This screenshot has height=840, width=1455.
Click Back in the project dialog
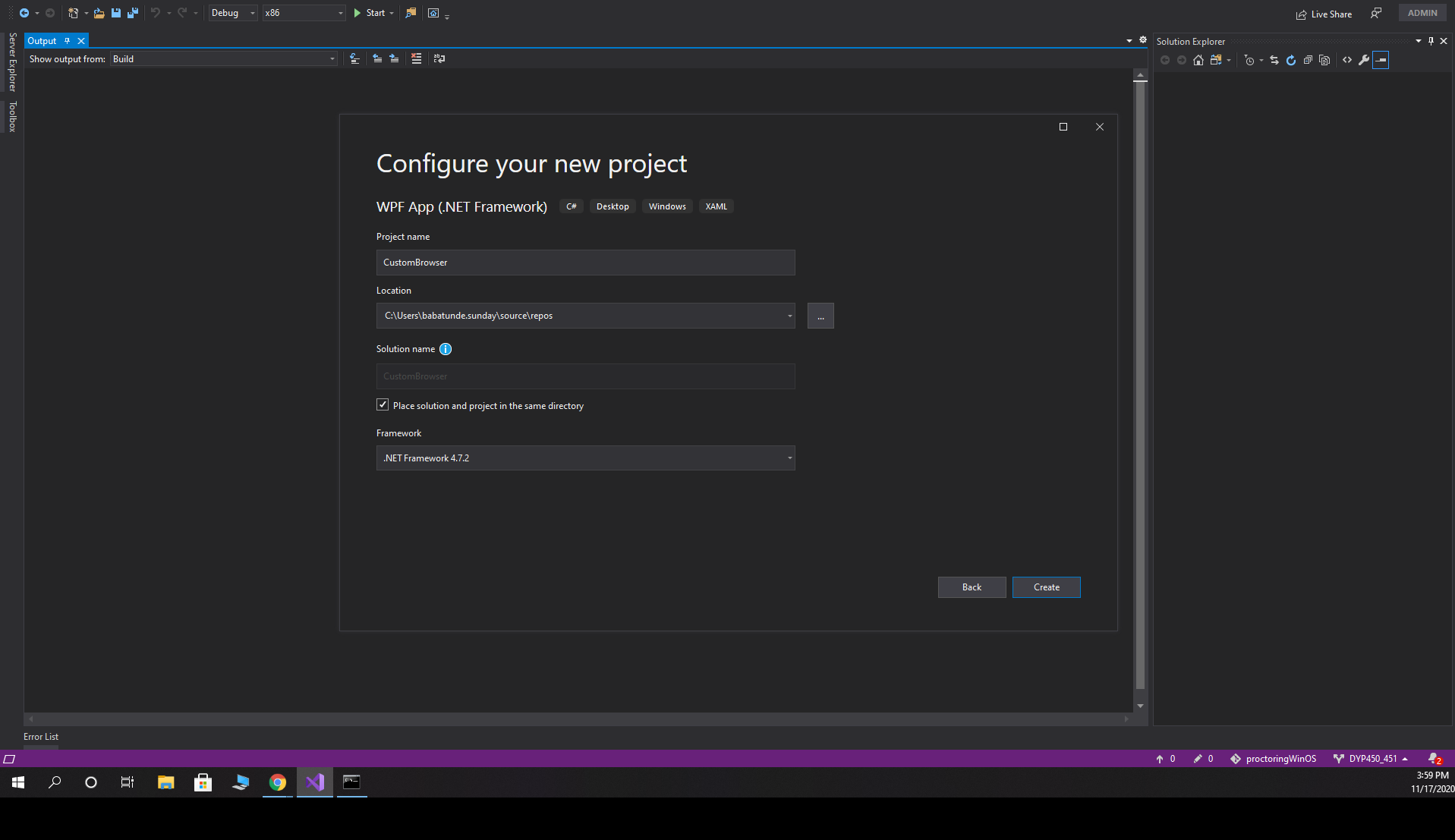pos(972,587)
